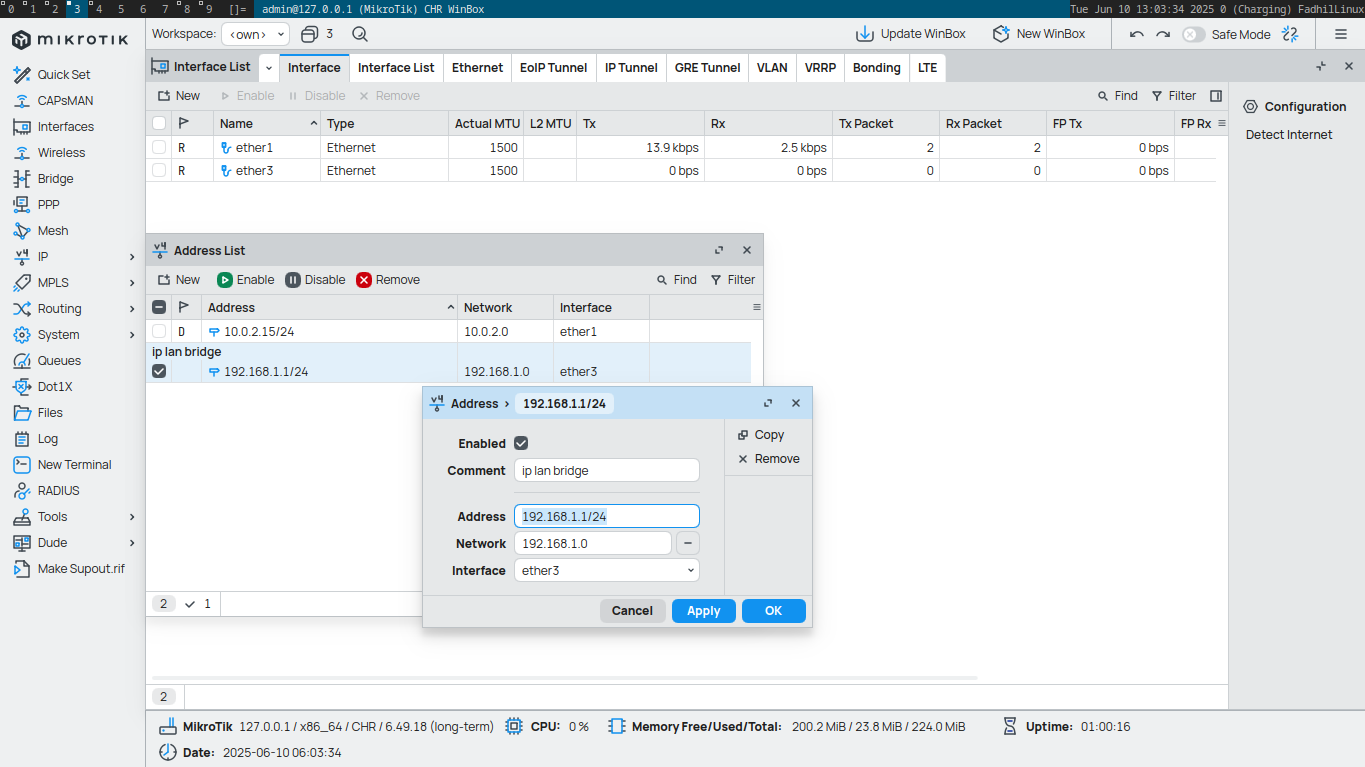
Task: Click the undo arrow in top bar
Action: pos(1136,34)
